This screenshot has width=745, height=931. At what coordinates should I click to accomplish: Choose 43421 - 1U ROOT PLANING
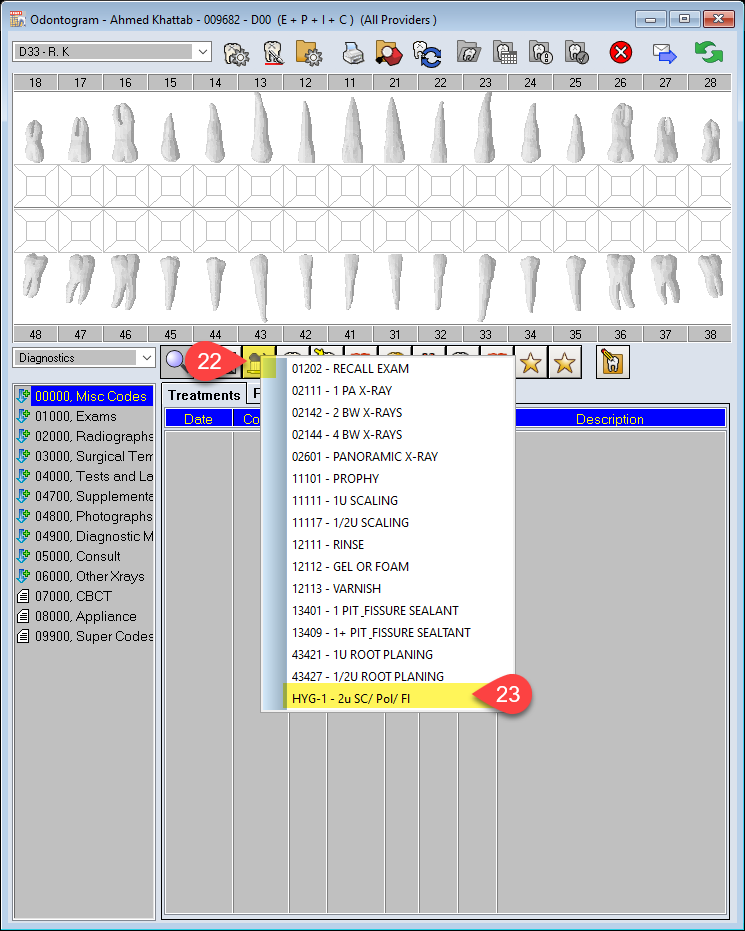coord(387,654)
